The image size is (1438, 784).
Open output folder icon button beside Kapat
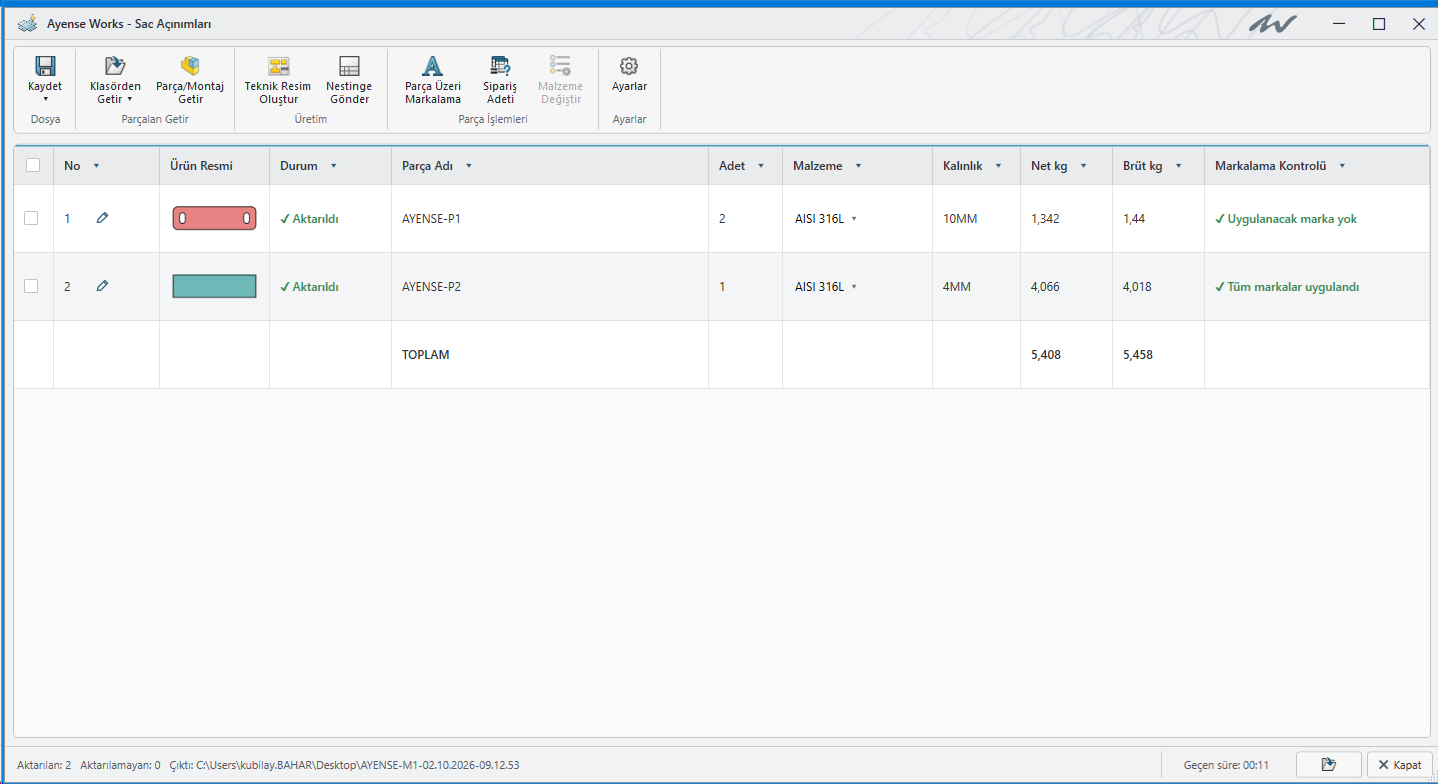pos(1328,765)
